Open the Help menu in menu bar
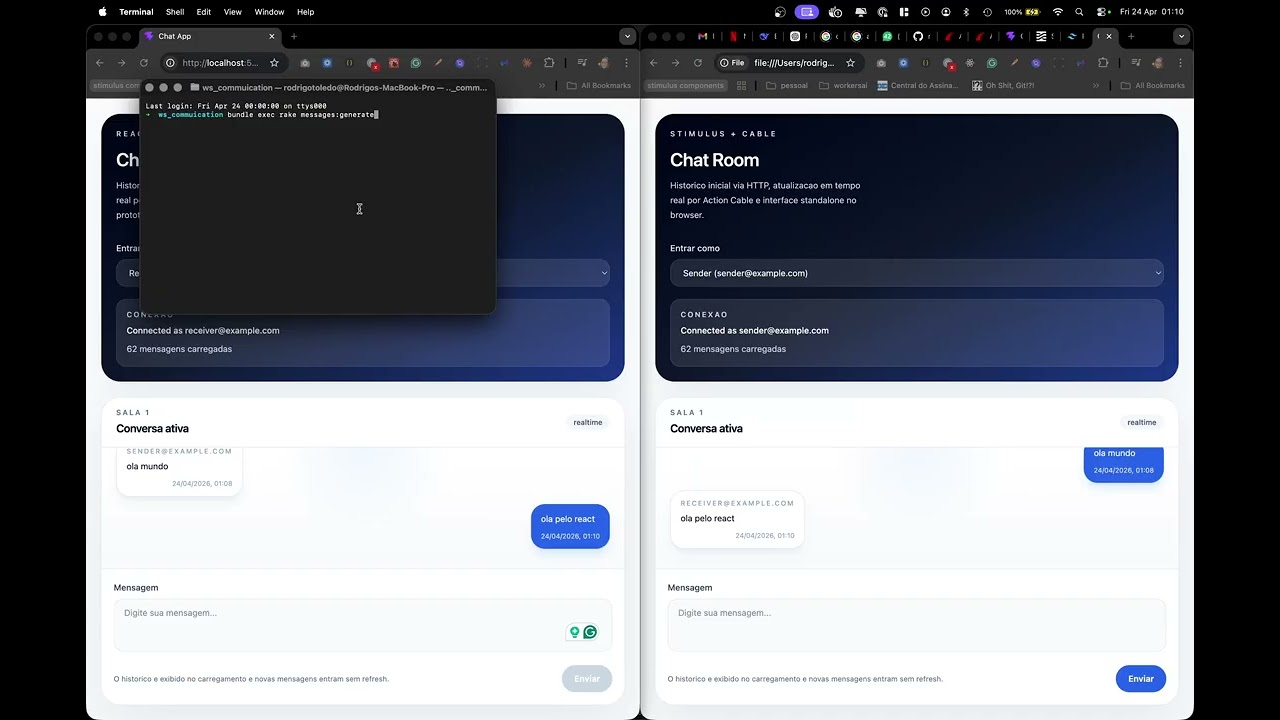 tap(306, 12)
